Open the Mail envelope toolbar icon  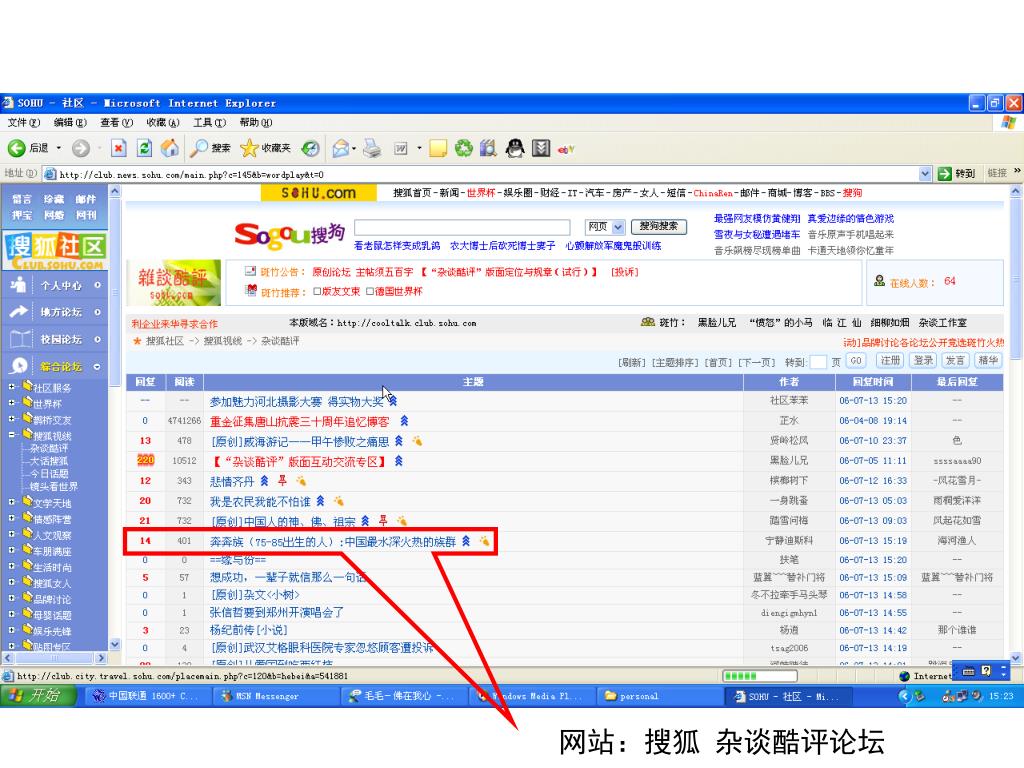tap(340, 149)
